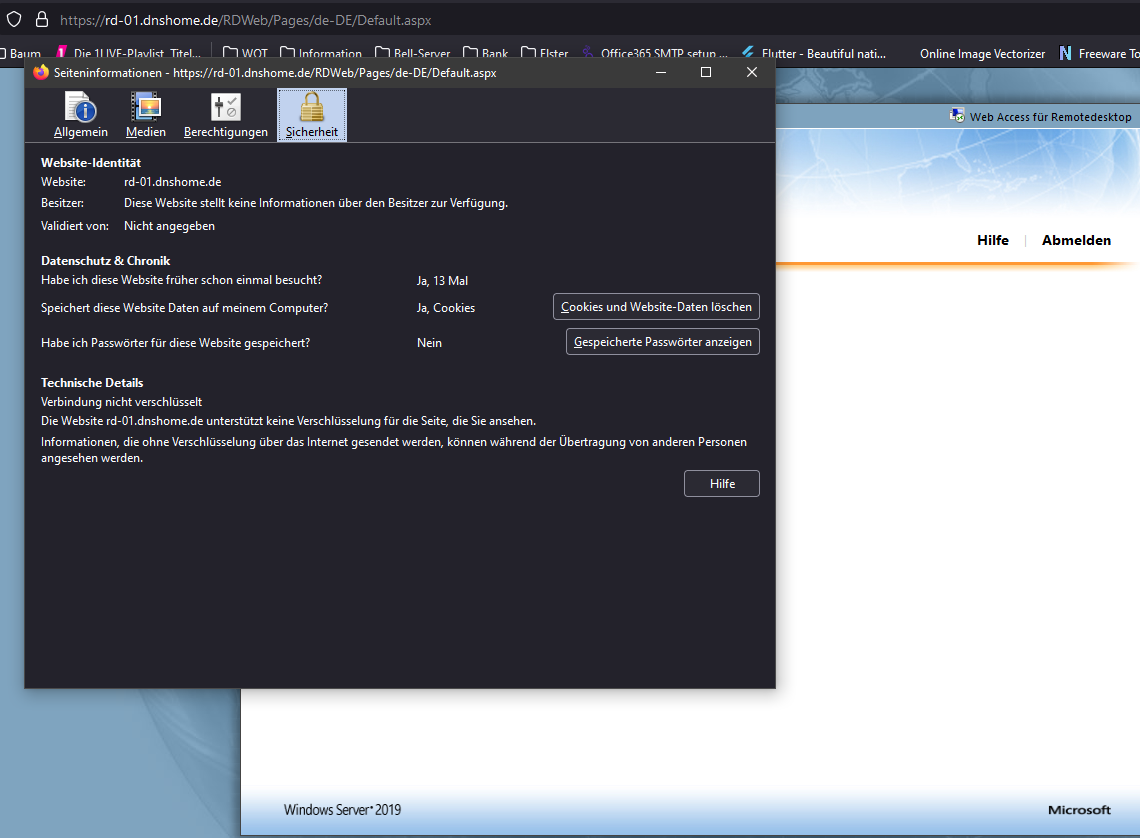Click the Microsoft logo in page footer
The height and width of the screenshot is (838, 1140).
pyautogui.click(x=1079, y=810)
